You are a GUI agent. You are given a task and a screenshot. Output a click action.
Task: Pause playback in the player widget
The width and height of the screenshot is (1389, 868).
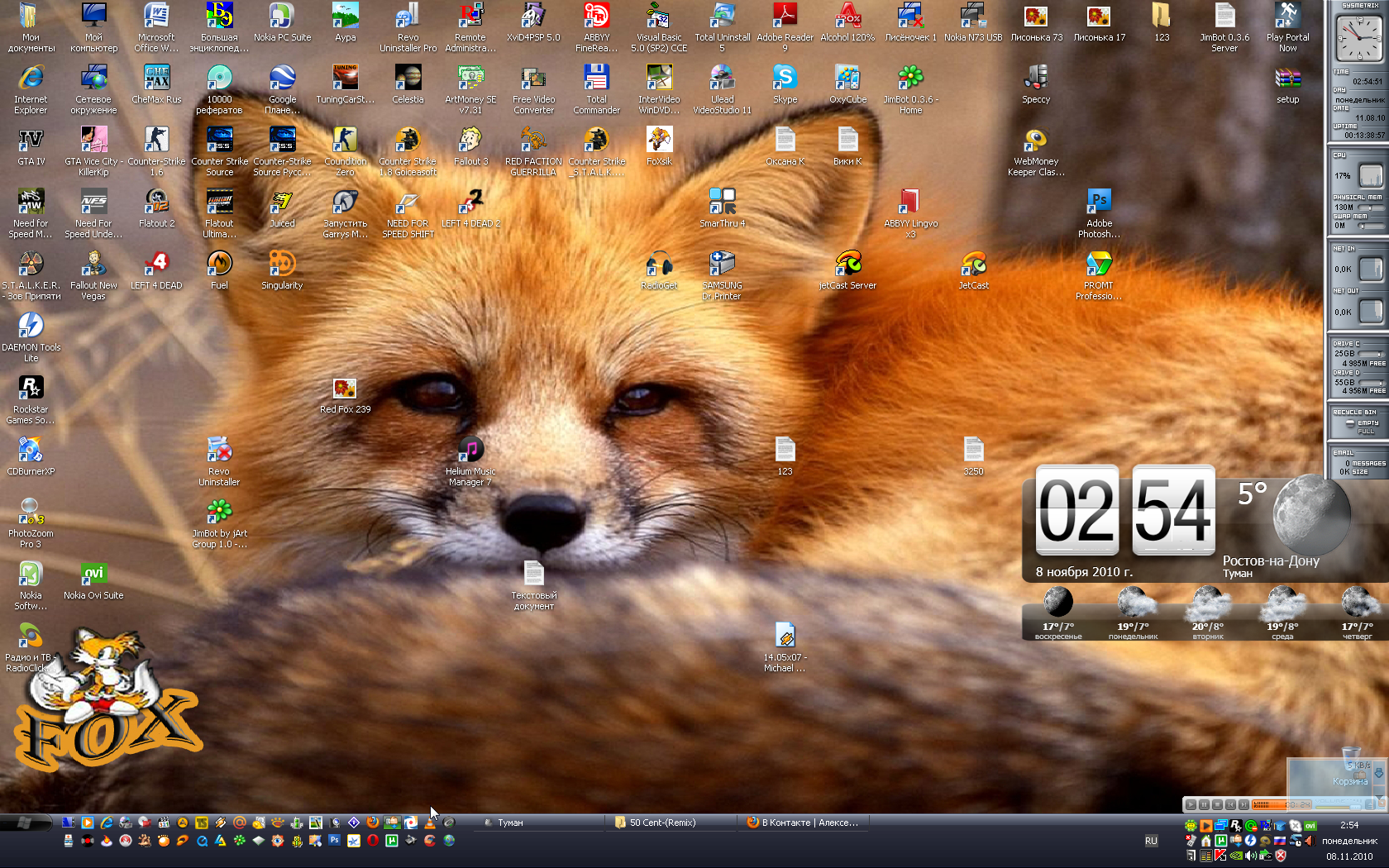[1204, 804]
